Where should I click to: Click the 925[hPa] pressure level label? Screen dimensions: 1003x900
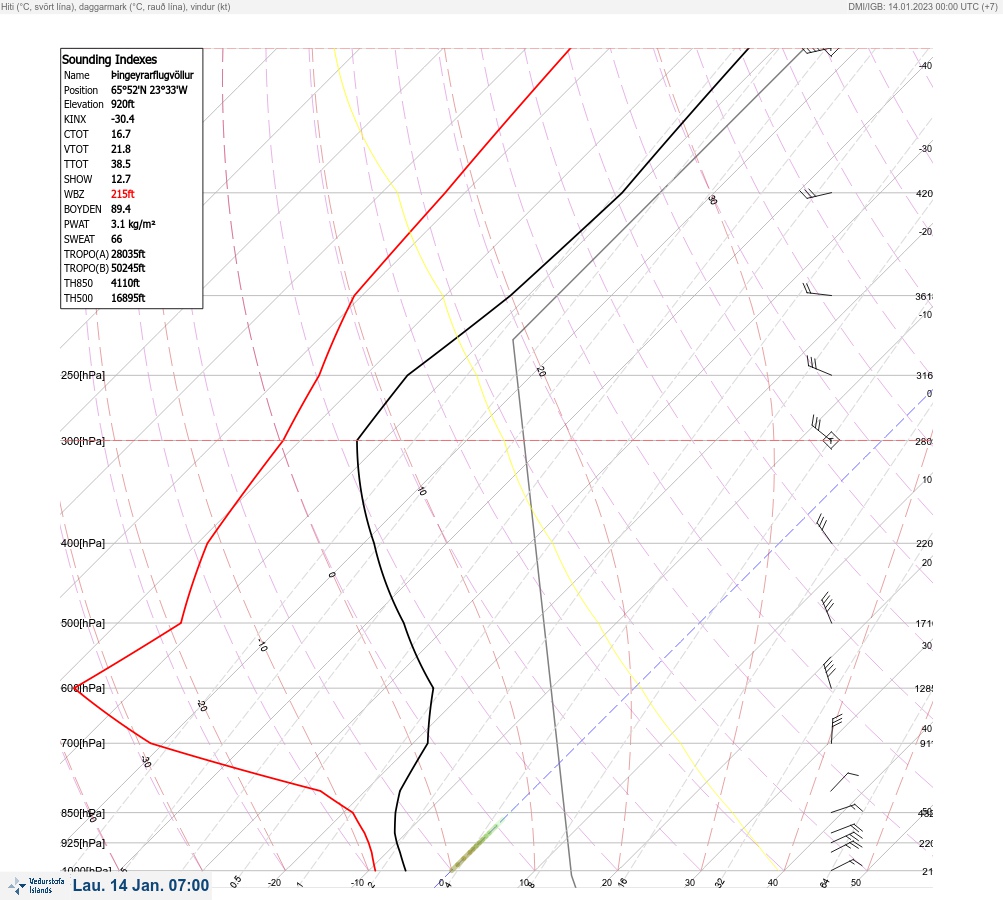(x=83, y=843)
